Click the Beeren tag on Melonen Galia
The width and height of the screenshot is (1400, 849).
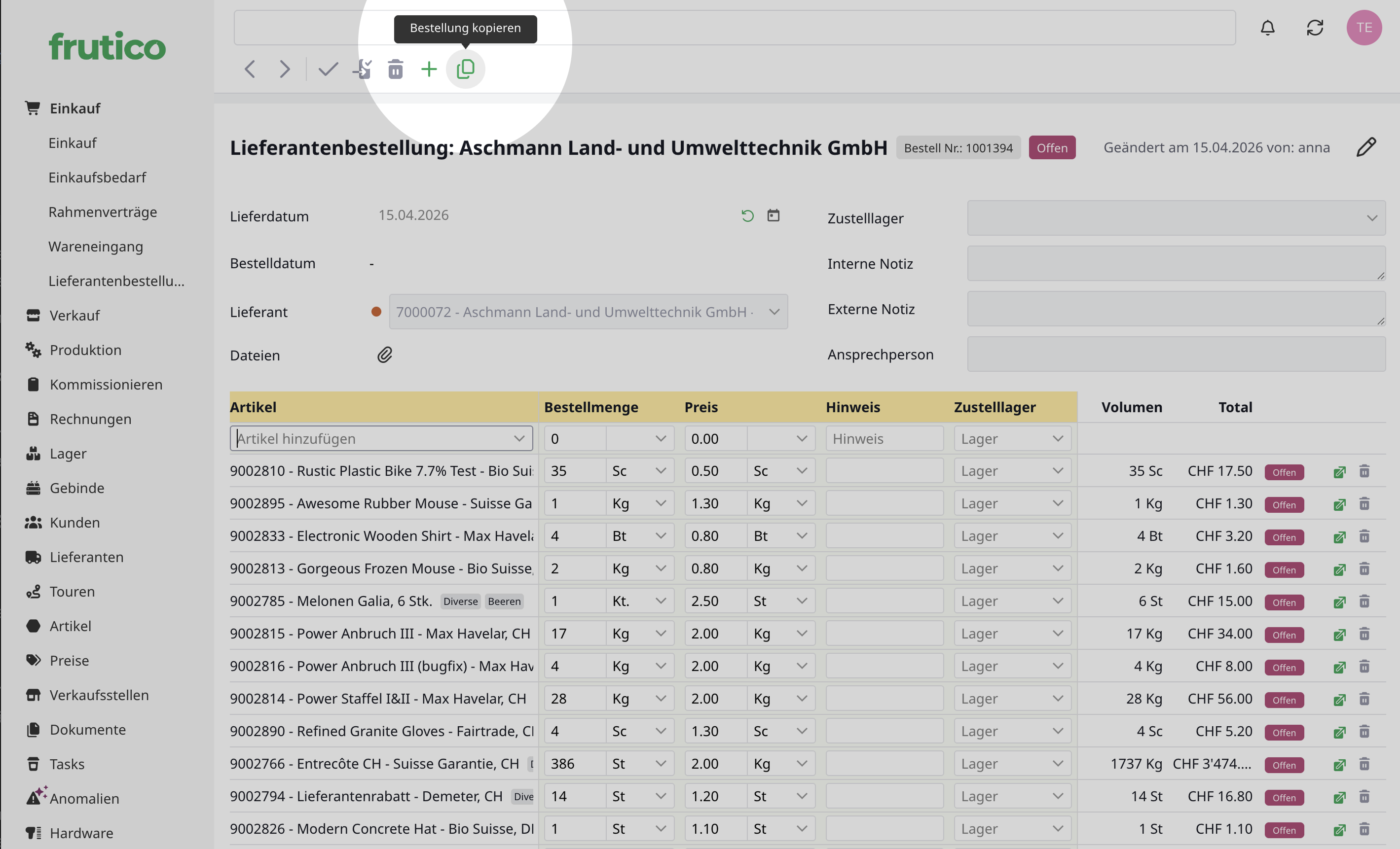point(504,601)
